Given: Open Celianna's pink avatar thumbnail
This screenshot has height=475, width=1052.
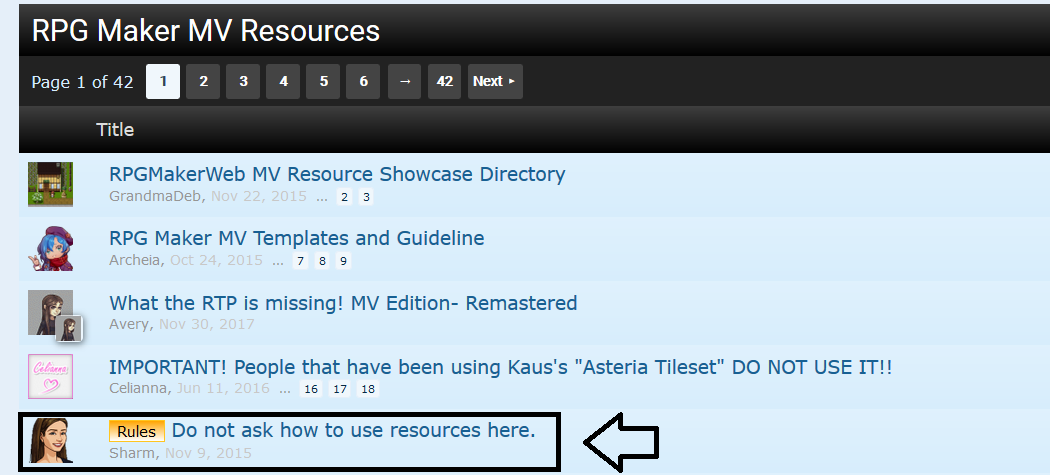Looking at the screenshot, I should tap(50, 377).
